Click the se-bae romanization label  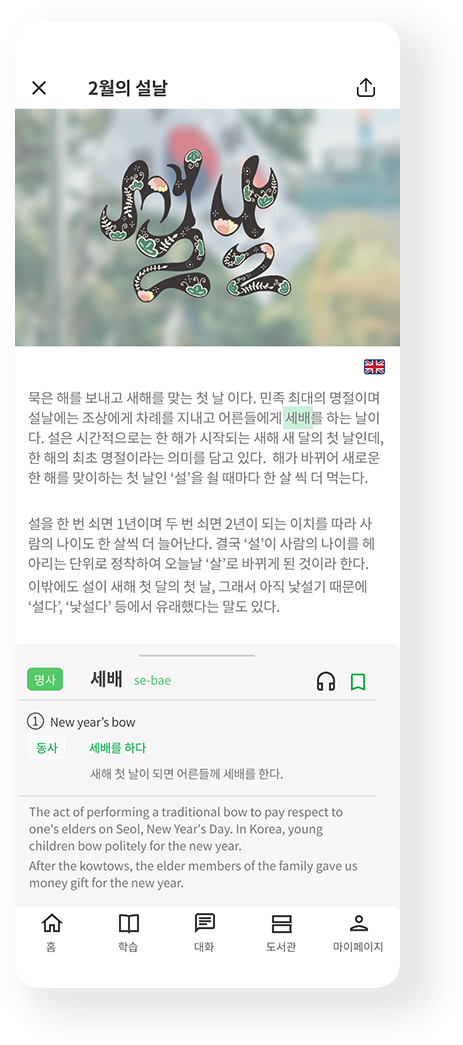(x=152, y=680)
